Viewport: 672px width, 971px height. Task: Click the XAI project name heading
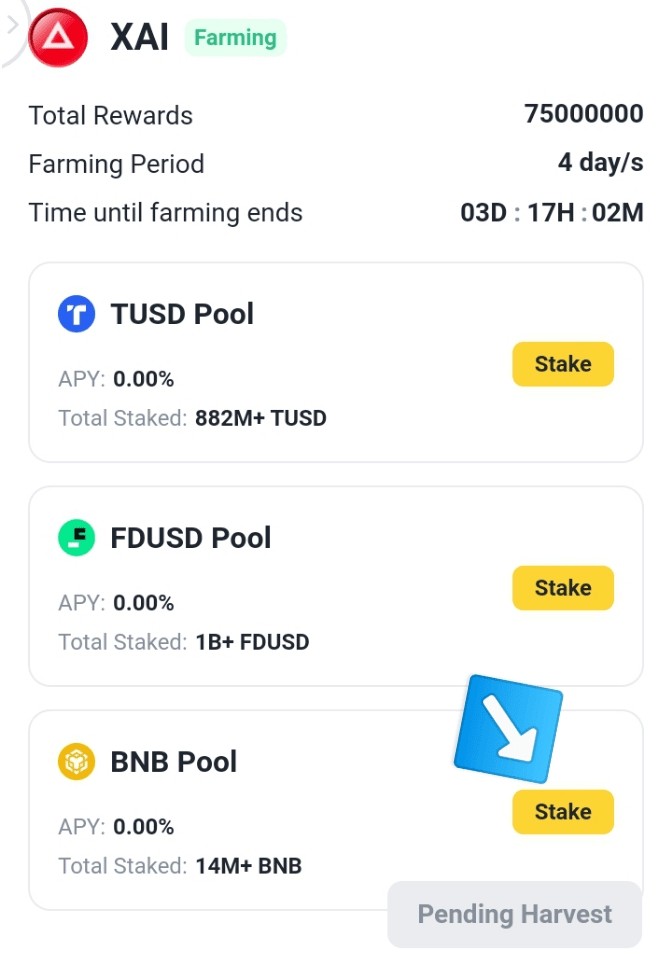(x=139, y=38)
